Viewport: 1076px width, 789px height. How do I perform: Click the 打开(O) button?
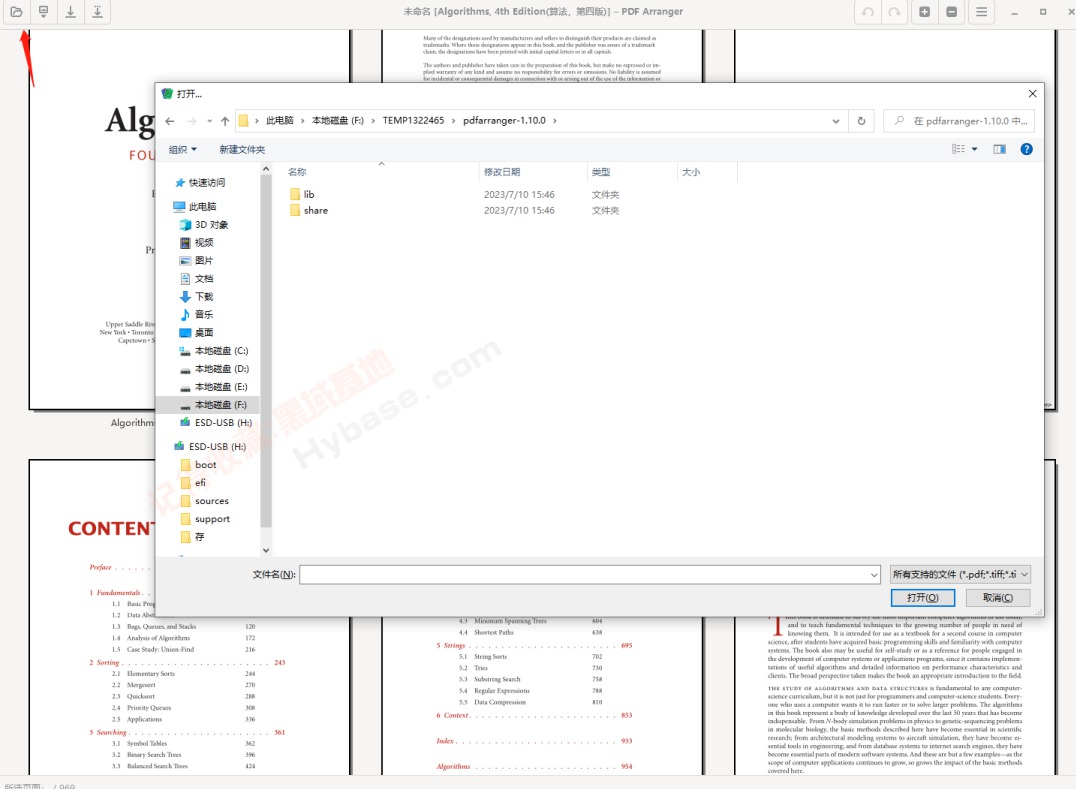pyautogui.click(x=923, y=598)
